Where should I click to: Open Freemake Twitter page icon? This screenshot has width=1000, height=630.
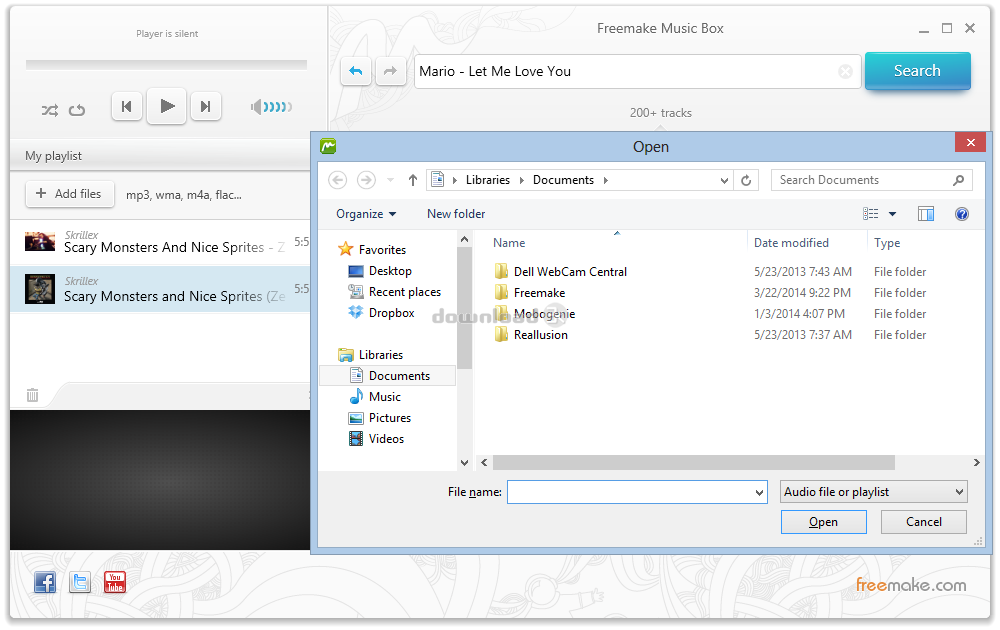pyautogui.click(x=80, y=582)
